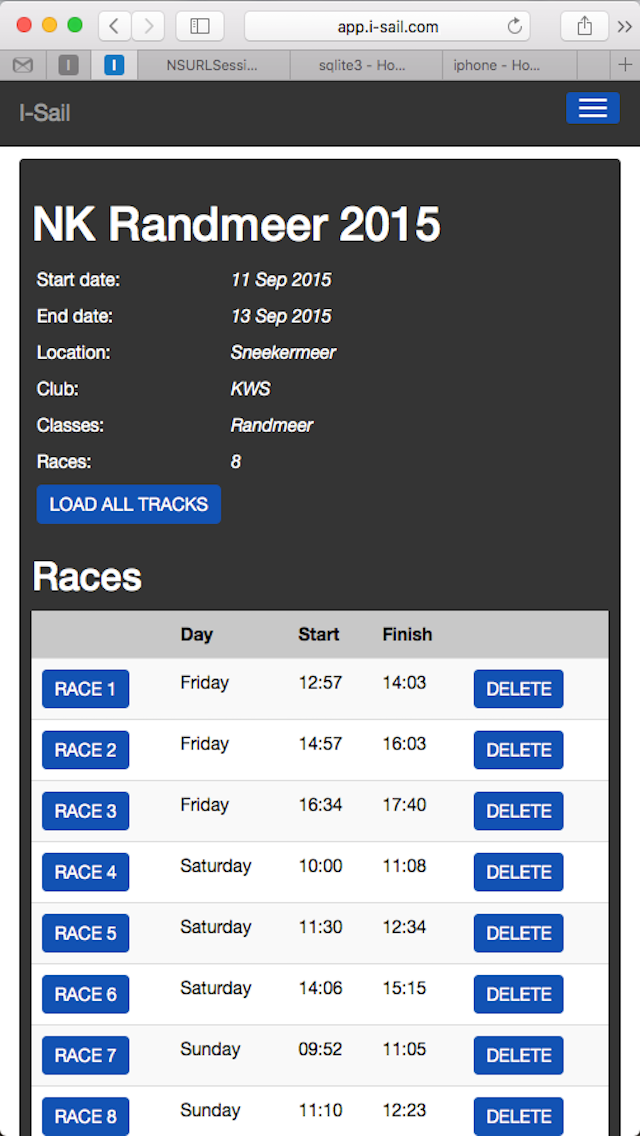This screenshot has width=640, height=1136.
Task: Open Race 1 details
Action: [85, 689]
